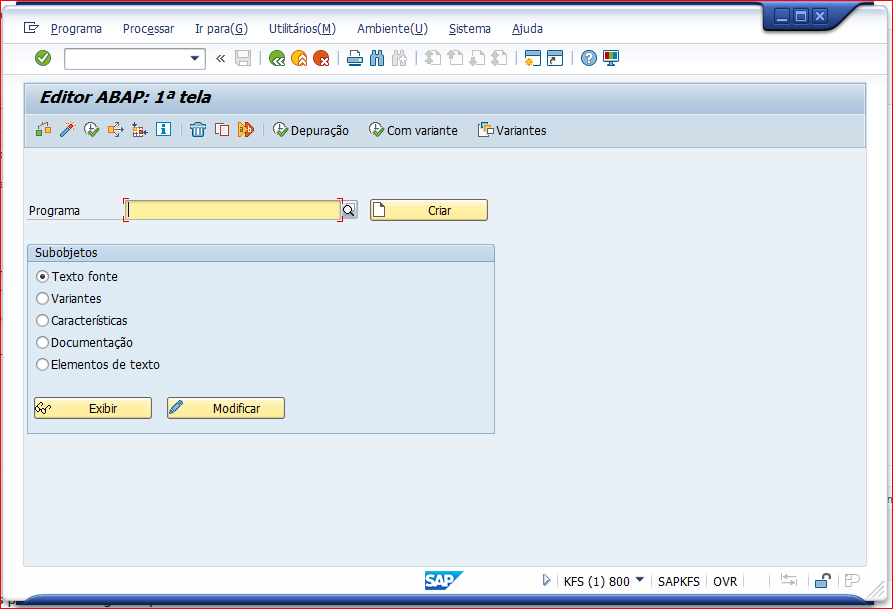Viewport: 893px width, 609px height.
Task: Collapse command field with double-chevron icon
Action: click(220, 58)
